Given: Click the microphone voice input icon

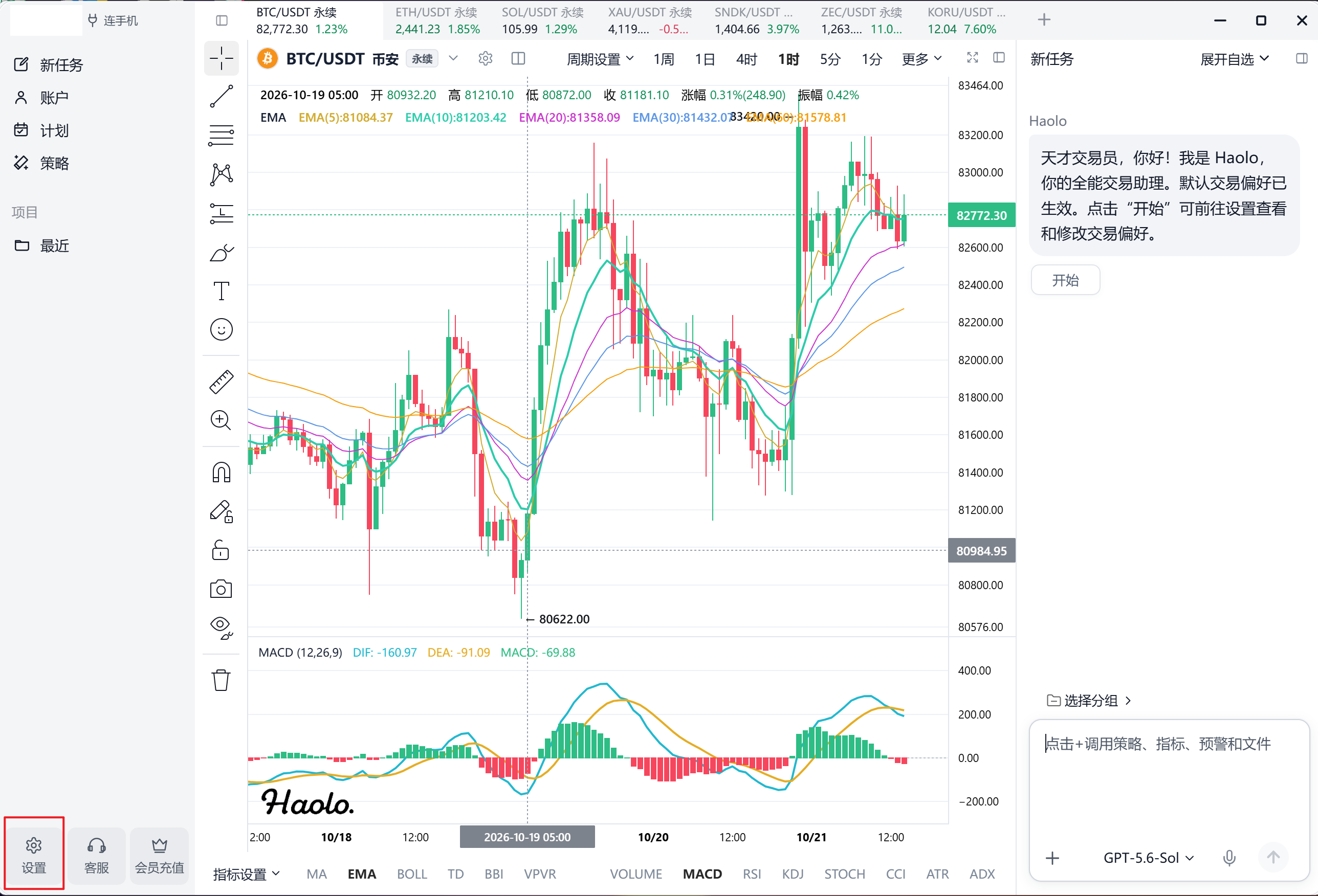Looking at the screenshot, I should click(1229, 858).
